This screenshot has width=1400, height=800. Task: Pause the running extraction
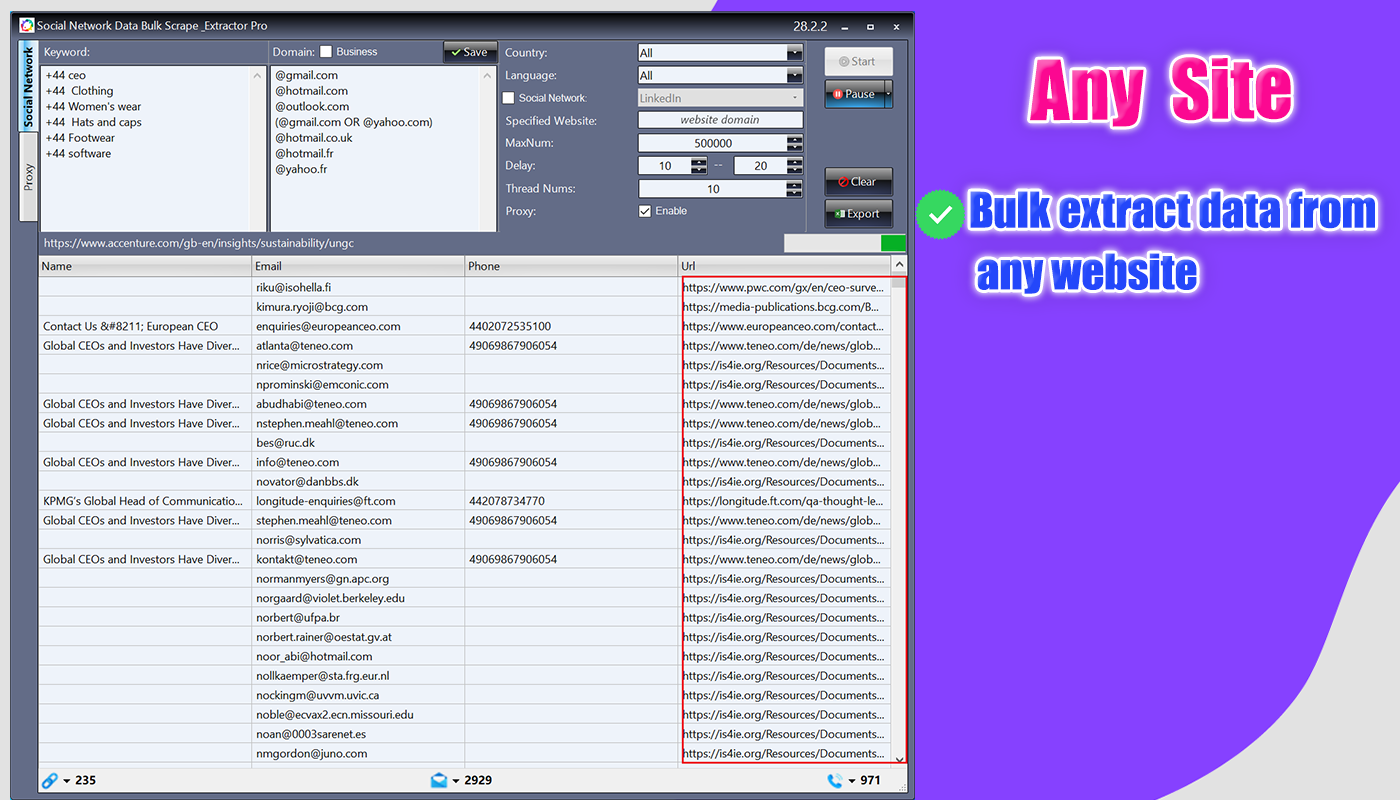point(852,94)
